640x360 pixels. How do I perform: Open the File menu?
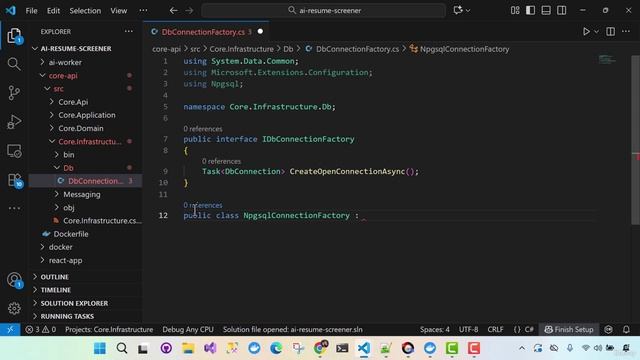click(x=31, y=11)
